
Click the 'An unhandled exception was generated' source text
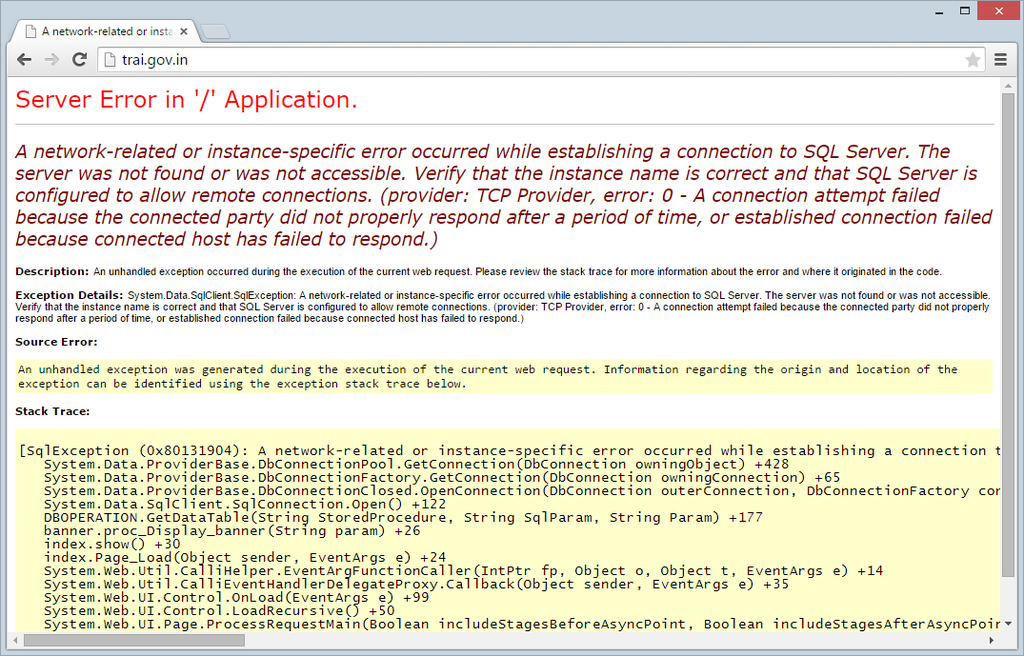(488, 376)
